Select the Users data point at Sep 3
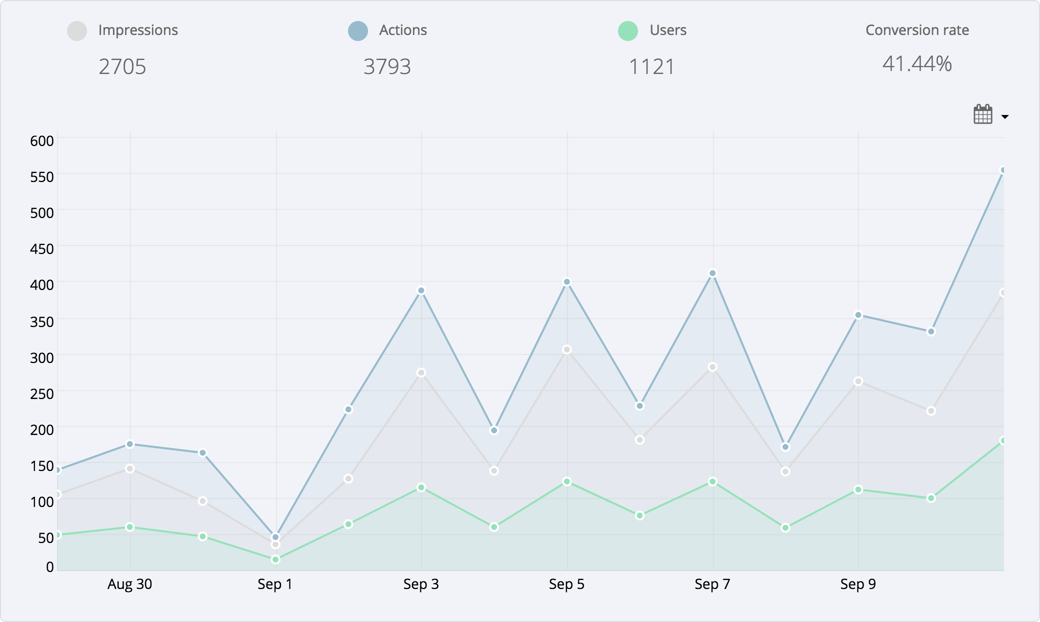Screen dimensions: 1040x622 pyautogui.click(x=421, y=488)
